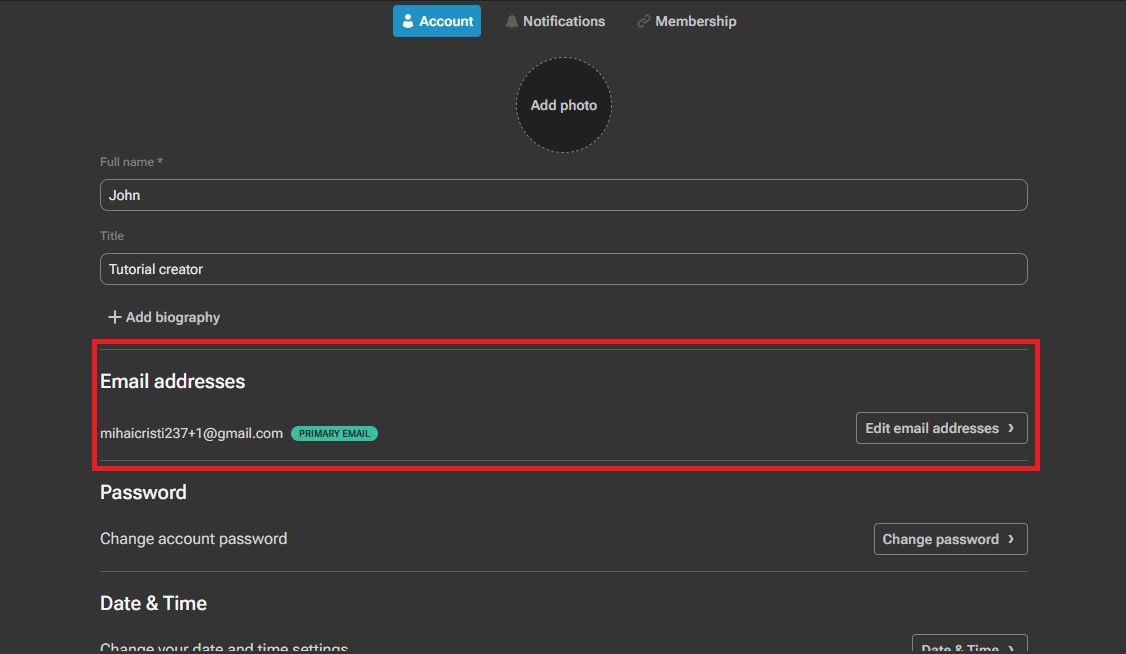Click the Email addresses section heading

172,381
